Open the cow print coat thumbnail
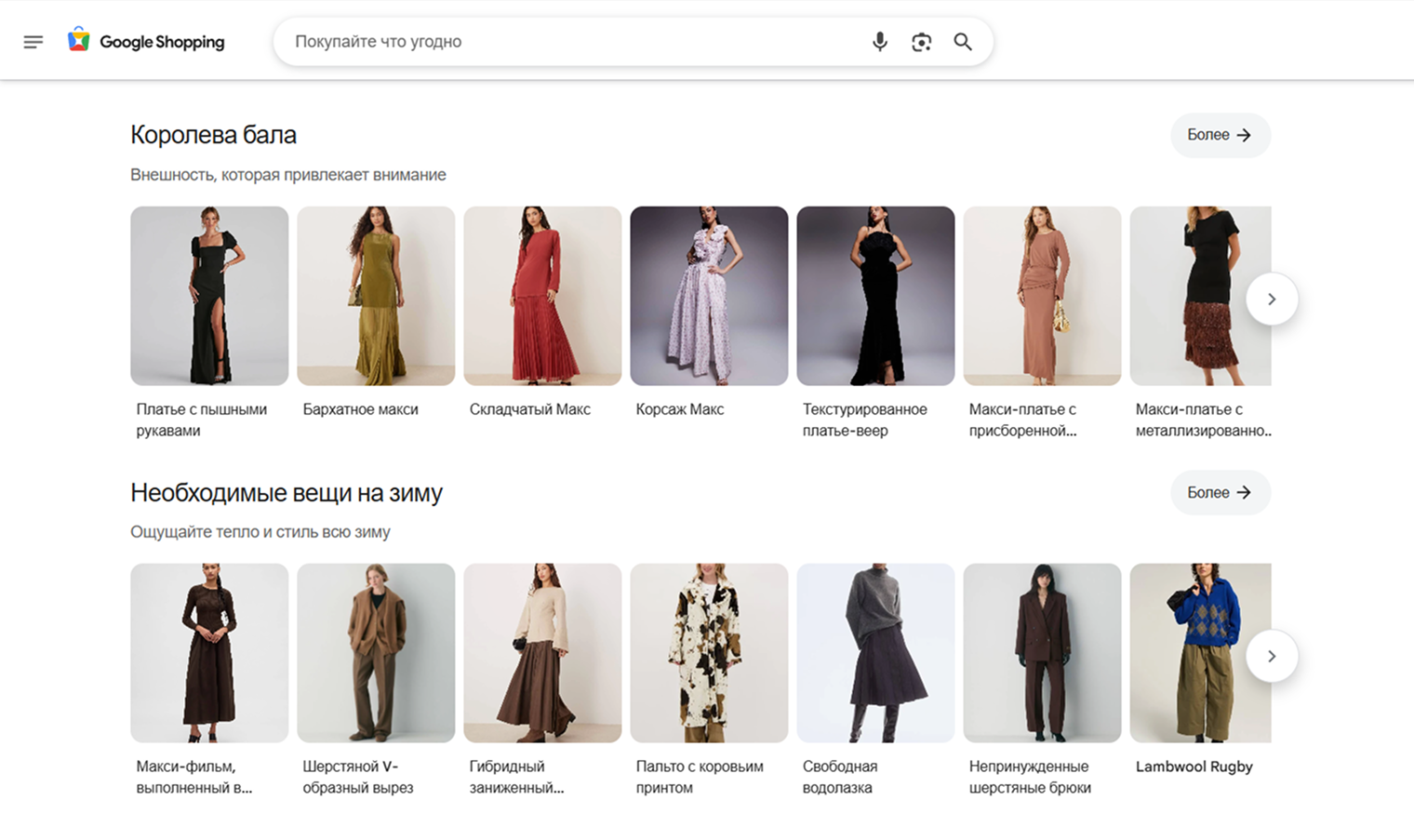The height and width of the screenshot is (840, 1414). click(x=709, y=653)
